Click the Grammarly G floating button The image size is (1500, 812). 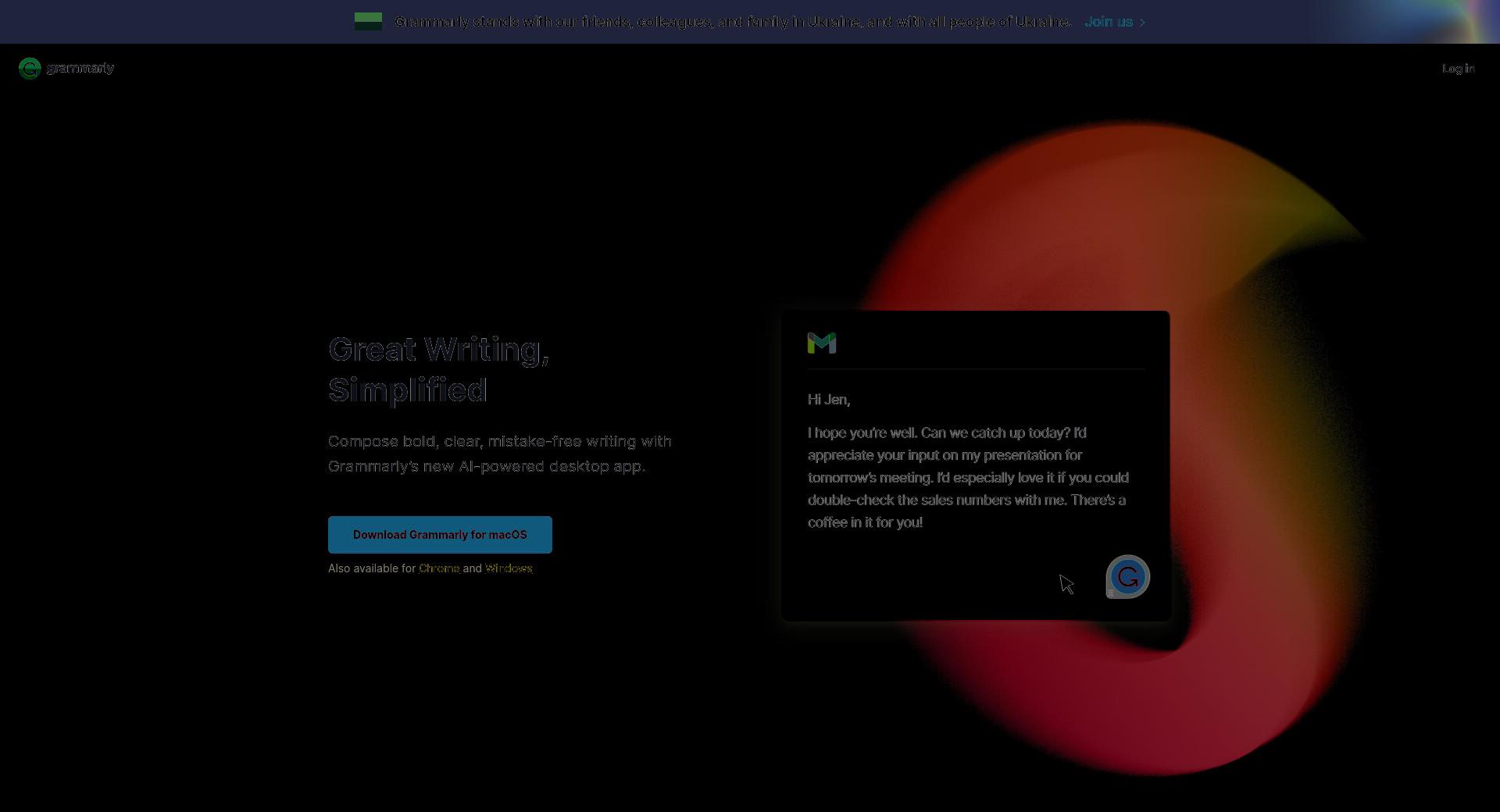1128,577
